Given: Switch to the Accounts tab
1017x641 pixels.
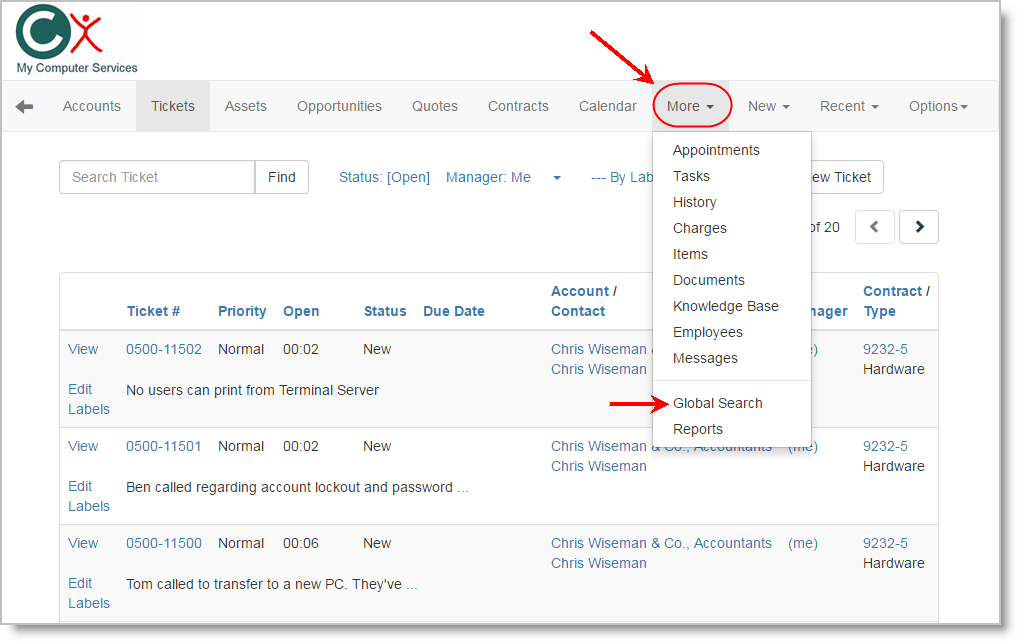Looking at the screenshot, I should (x=92, y=106).
